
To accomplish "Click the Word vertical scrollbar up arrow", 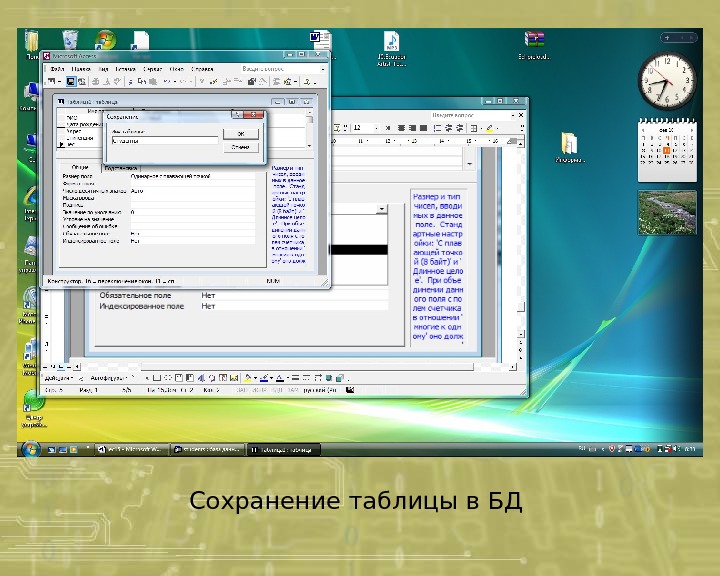I will (x=520, y=143).
